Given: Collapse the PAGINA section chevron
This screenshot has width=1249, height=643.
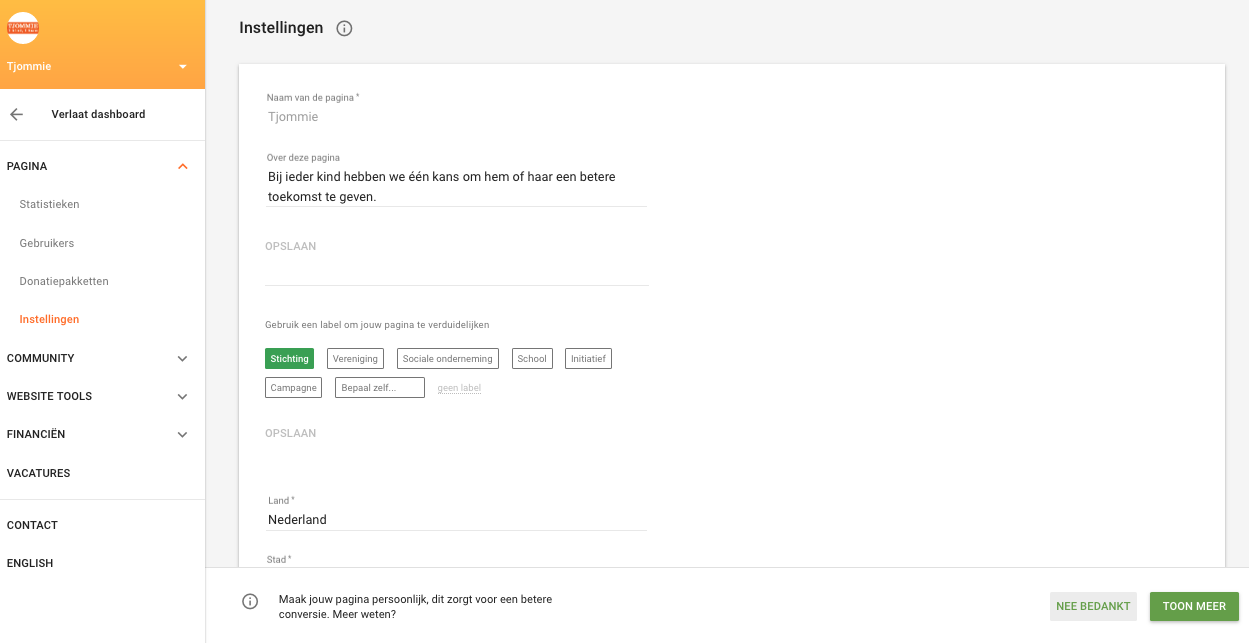Looking at the screenshot, I should click(182, 166).
